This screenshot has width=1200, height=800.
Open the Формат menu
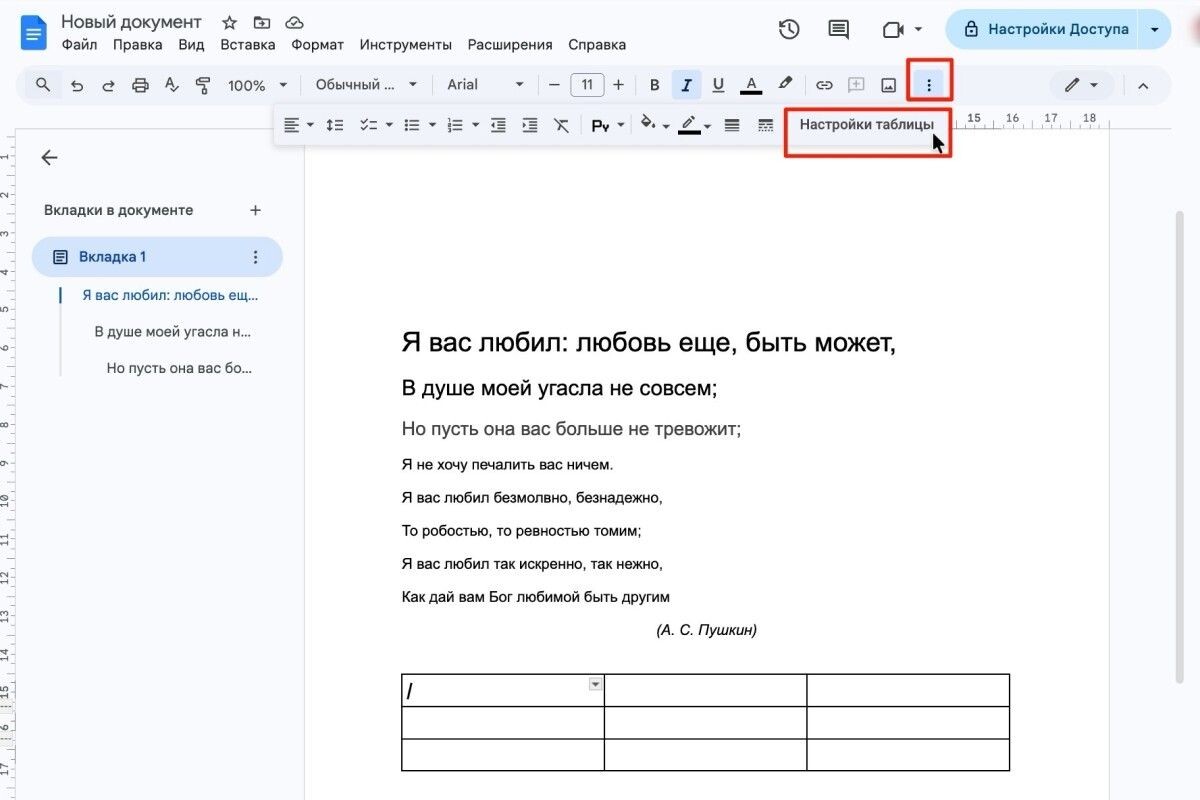pos(318,45)
